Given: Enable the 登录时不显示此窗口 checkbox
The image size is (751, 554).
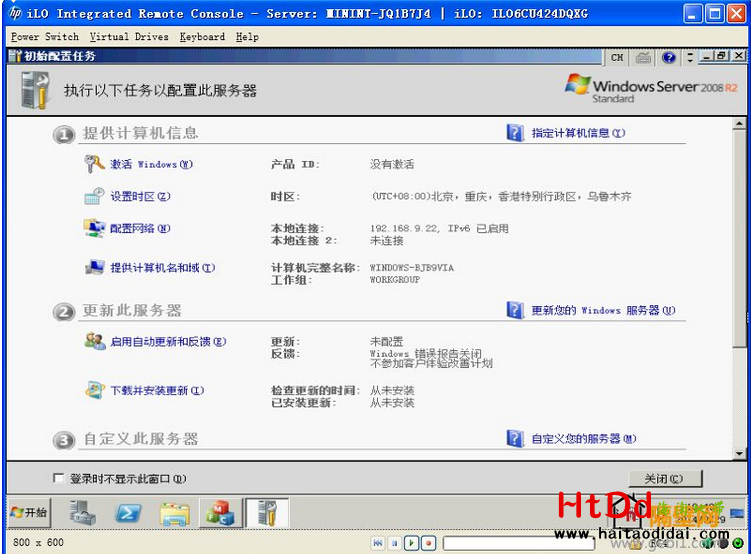Looking at the screenshot, I should coord(58,478).
